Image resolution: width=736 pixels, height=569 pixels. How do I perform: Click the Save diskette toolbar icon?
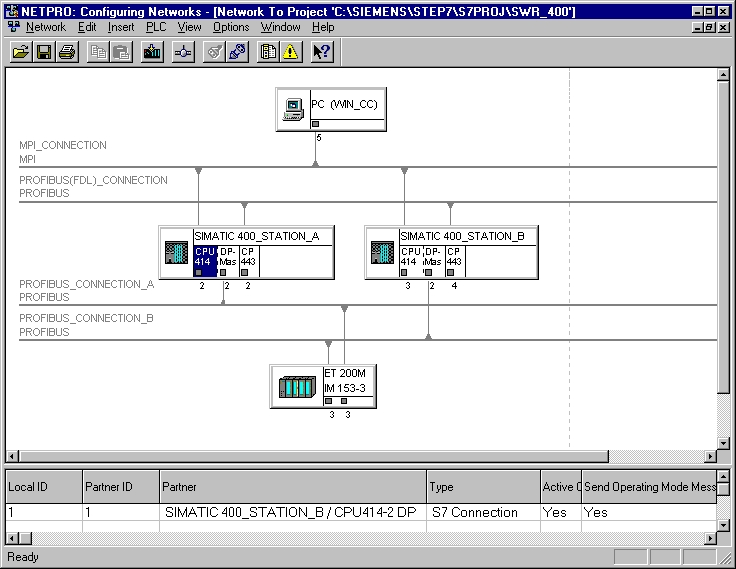click(44, 52)
